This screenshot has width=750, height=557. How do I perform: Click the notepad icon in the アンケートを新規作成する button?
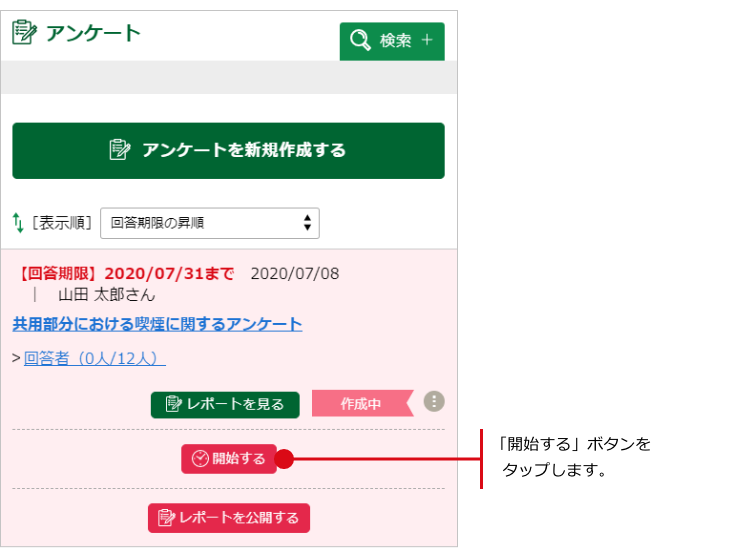tap(120, 150)
